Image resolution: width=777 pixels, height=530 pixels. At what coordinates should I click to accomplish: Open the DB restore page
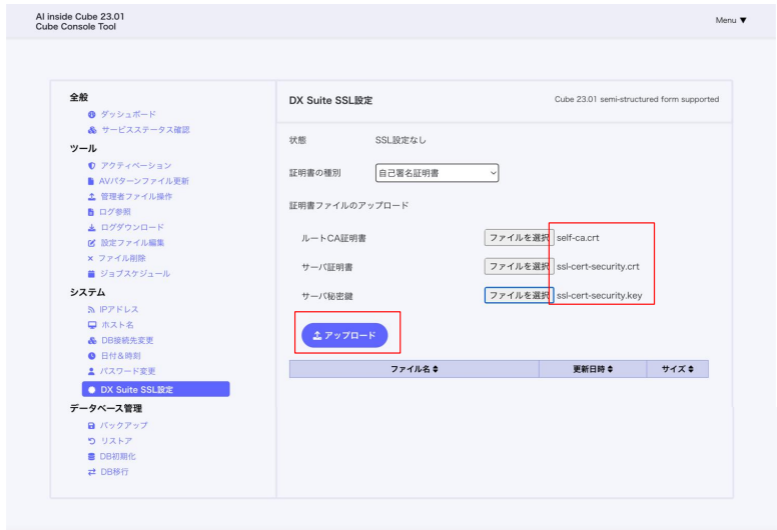pyautogui.click(x=116, y=441)
